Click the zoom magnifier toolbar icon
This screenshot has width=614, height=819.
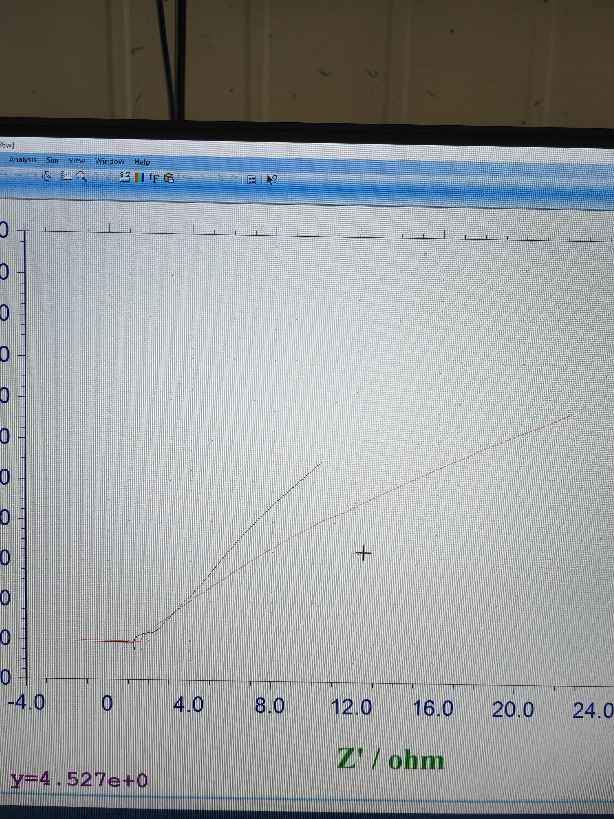81,176
